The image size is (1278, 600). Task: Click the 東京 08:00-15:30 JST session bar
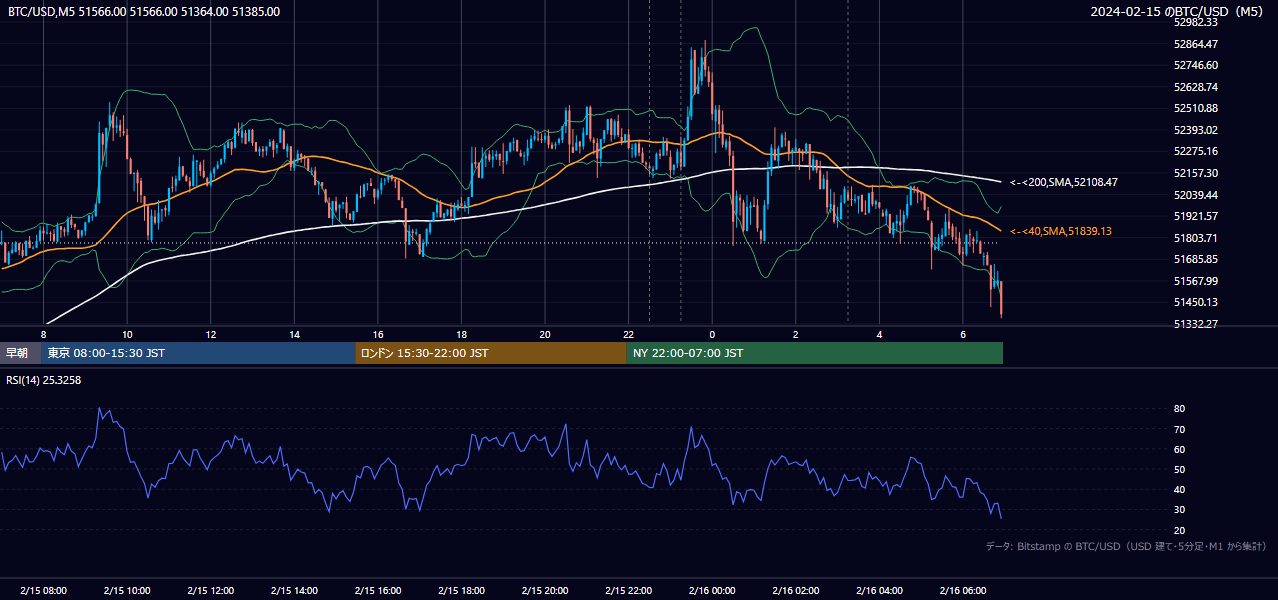(198, 353)
